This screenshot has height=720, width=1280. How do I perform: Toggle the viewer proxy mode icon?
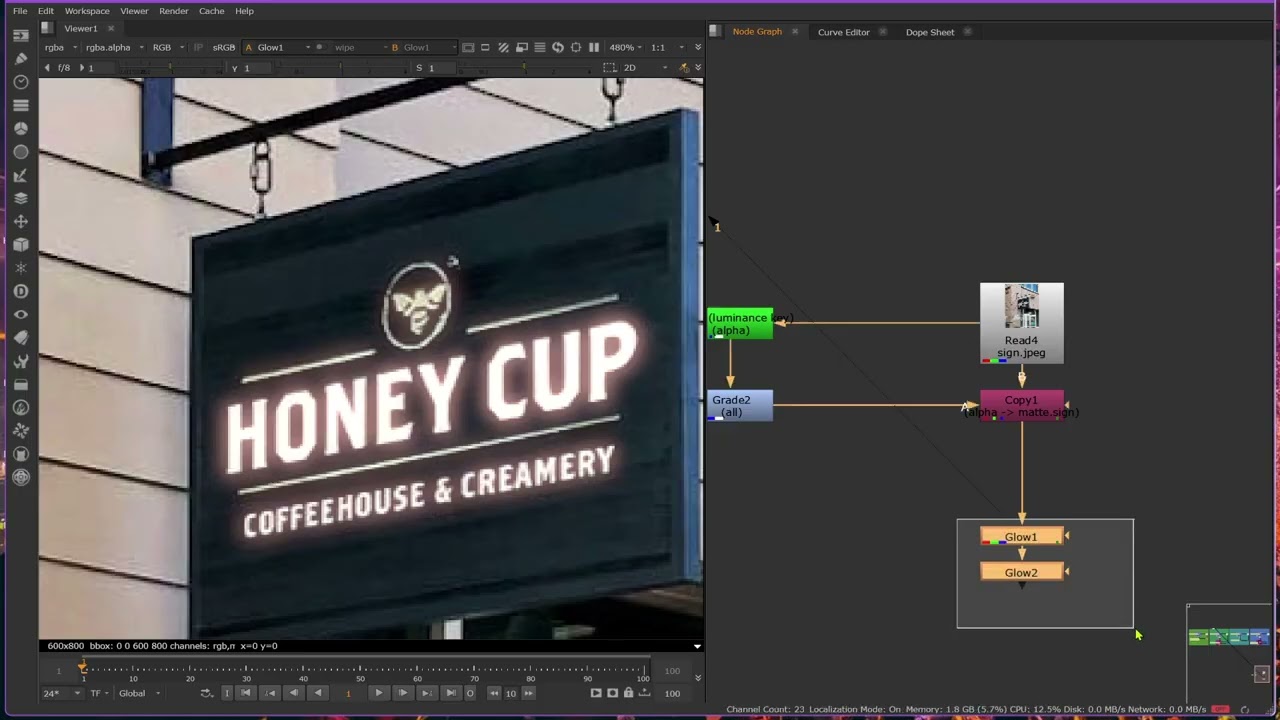click(522, 47)
